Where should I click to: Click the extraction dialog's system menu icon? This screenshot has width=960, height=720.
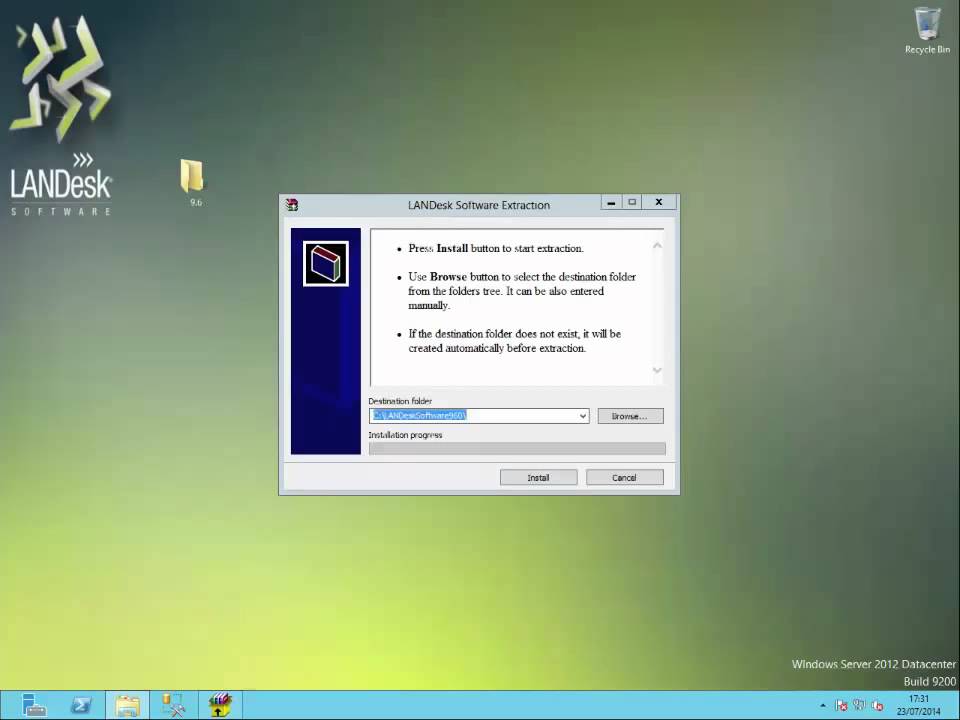point(291,204)
